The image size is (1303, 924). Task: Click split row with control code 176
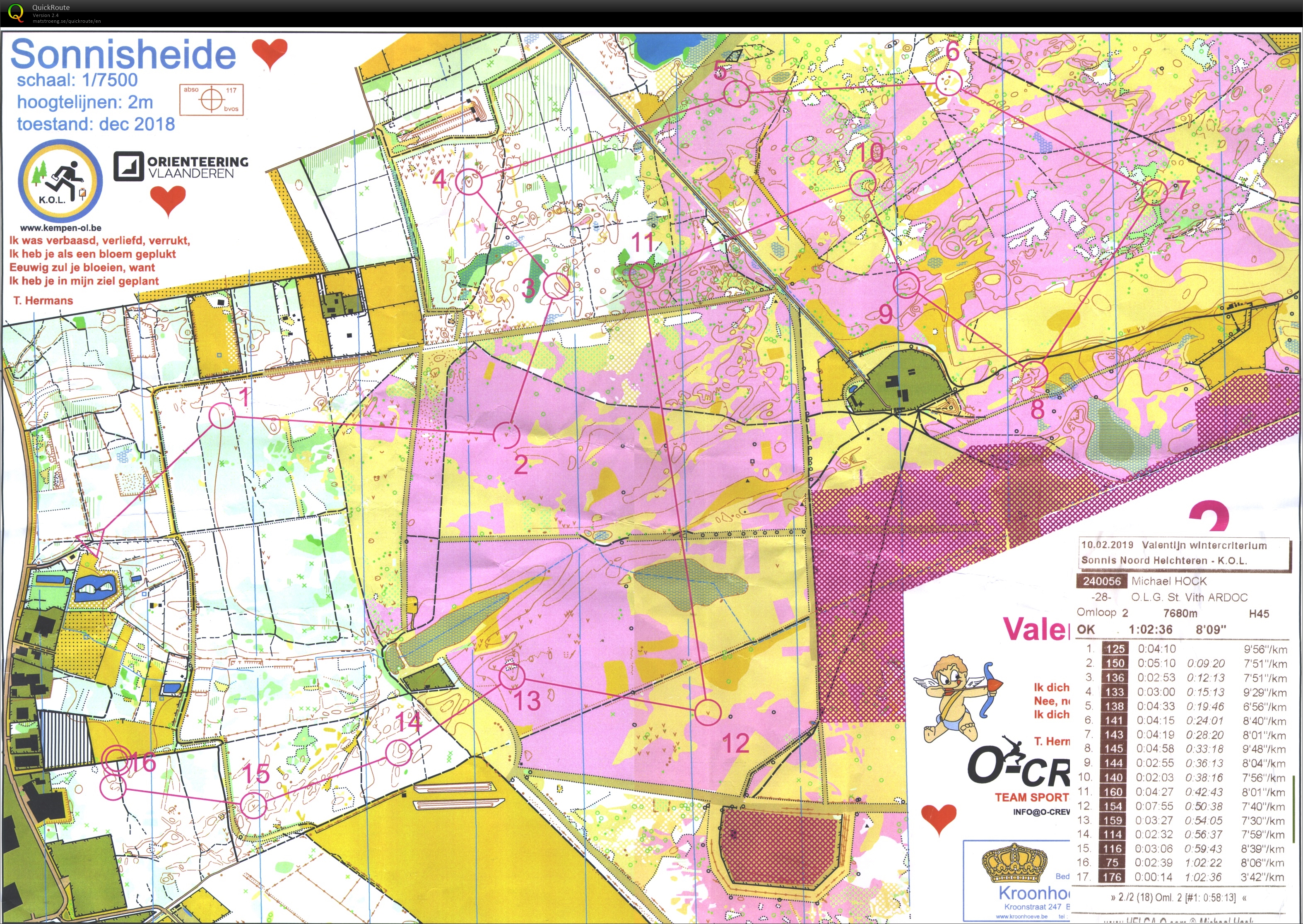click(1182, 877)
